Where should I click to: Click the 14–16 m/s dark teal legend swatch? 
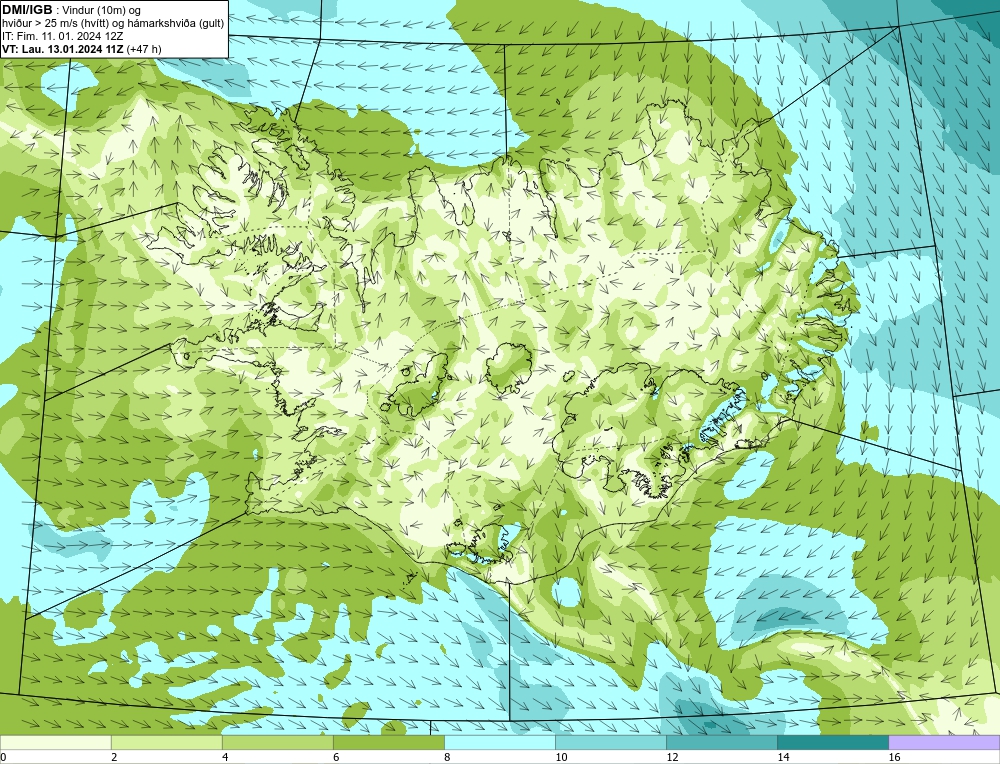833,742
